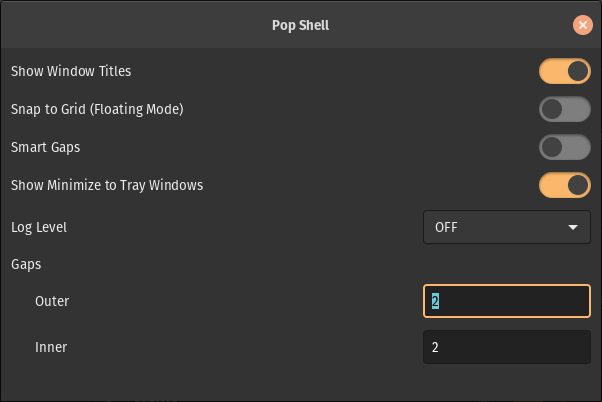
Task: Click into the Inner gap input field
Action: coord(506,348)
